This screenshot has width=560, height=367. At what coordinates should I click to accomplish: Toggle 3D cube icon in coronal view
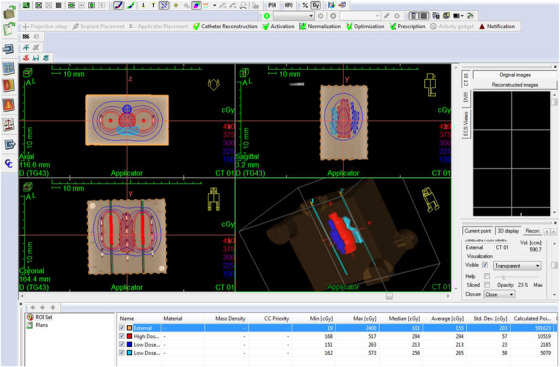coord(28,187)
